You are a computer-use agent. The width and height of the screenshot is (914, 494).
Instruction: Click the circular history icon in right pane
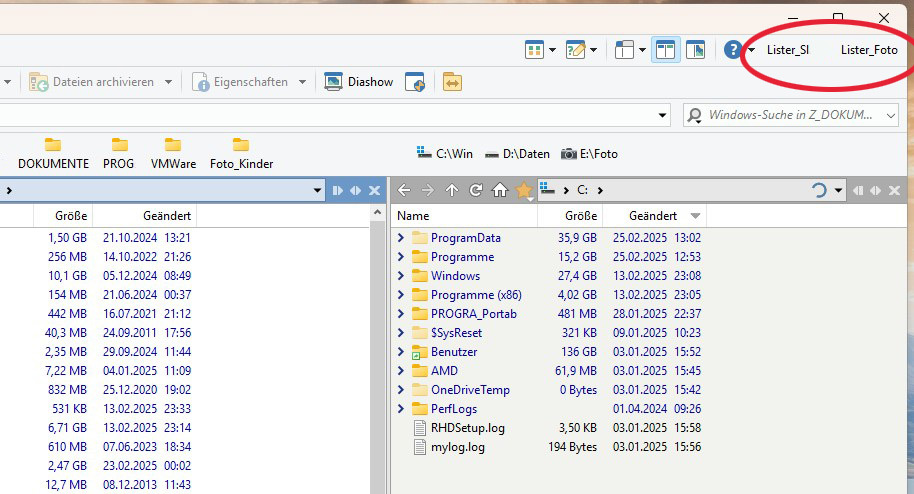point(819,190)
